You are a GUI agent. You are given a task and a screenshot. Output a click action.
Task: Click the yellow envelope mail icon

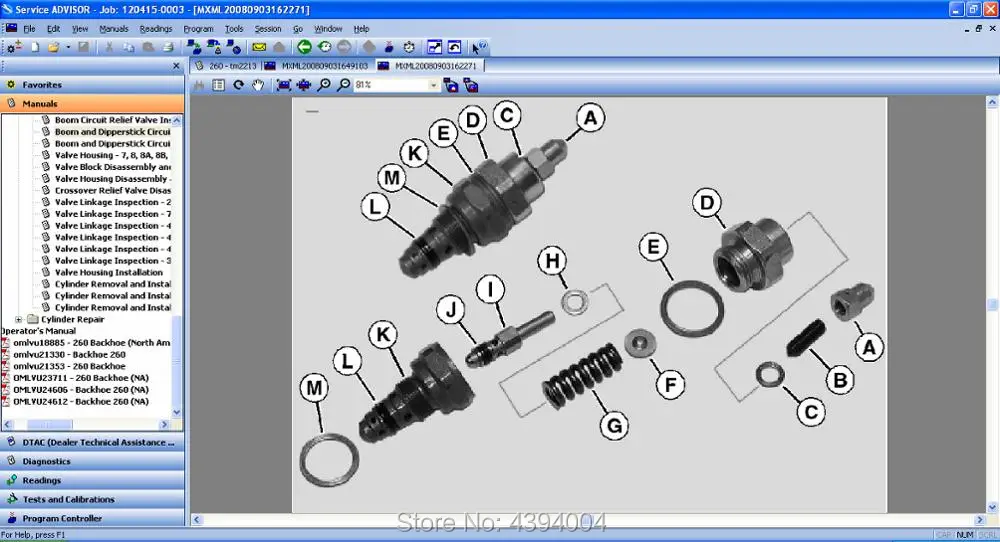pos(259,47)
